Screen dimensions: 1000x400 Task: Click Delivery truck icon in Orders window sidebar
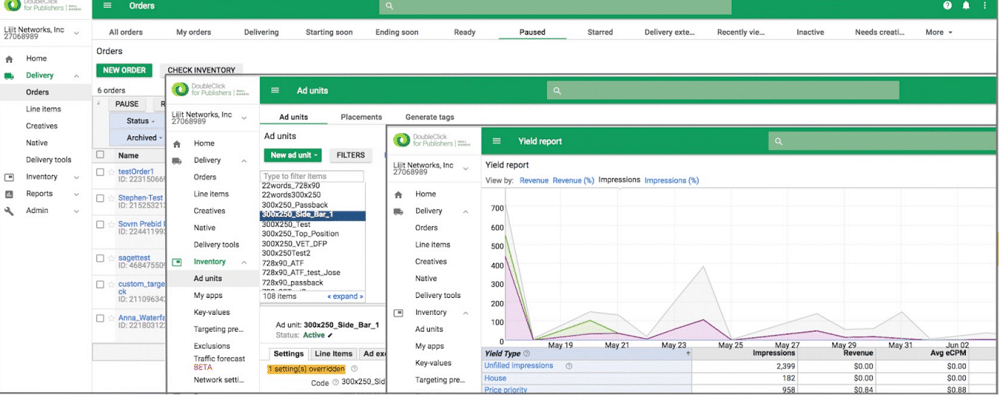click(x=9, y=76)
